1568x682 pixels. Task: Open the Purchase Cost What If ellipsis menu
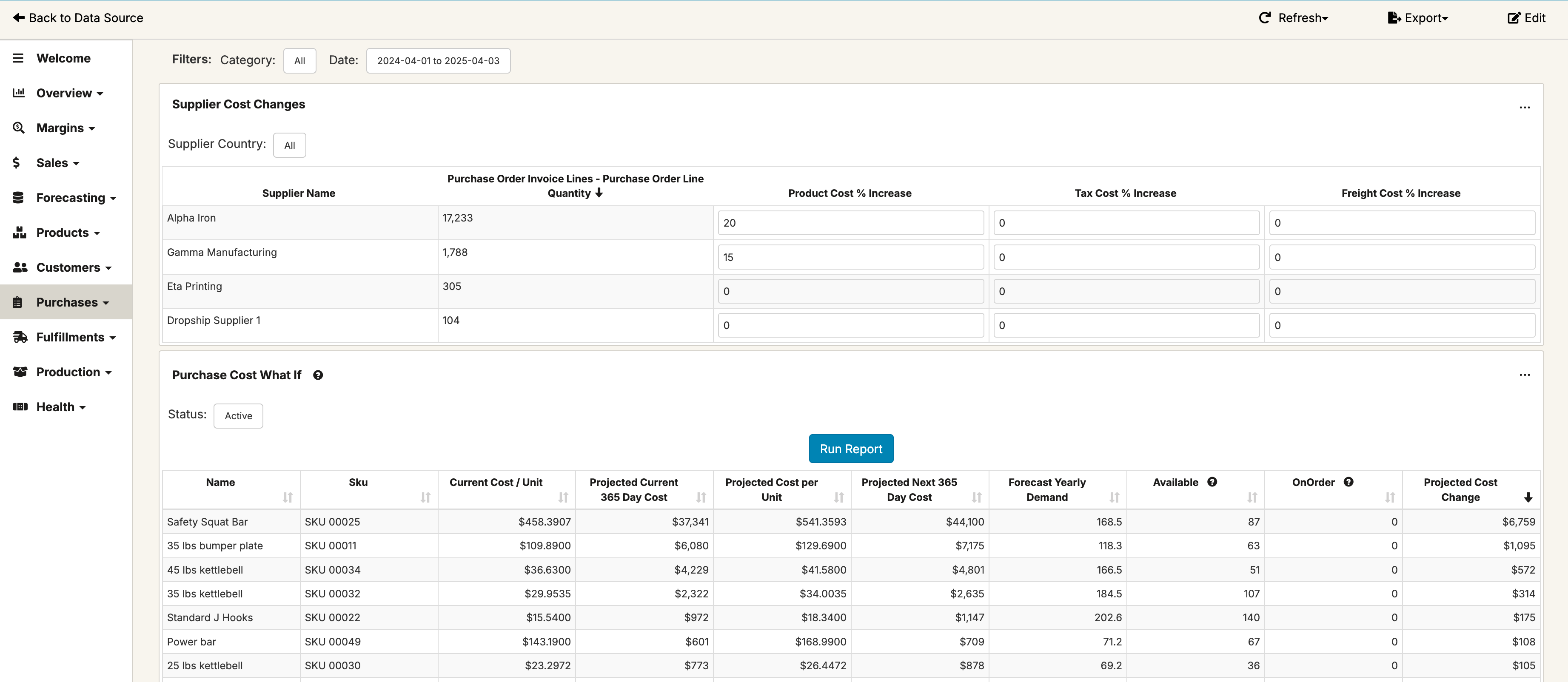click(1524, 375)
